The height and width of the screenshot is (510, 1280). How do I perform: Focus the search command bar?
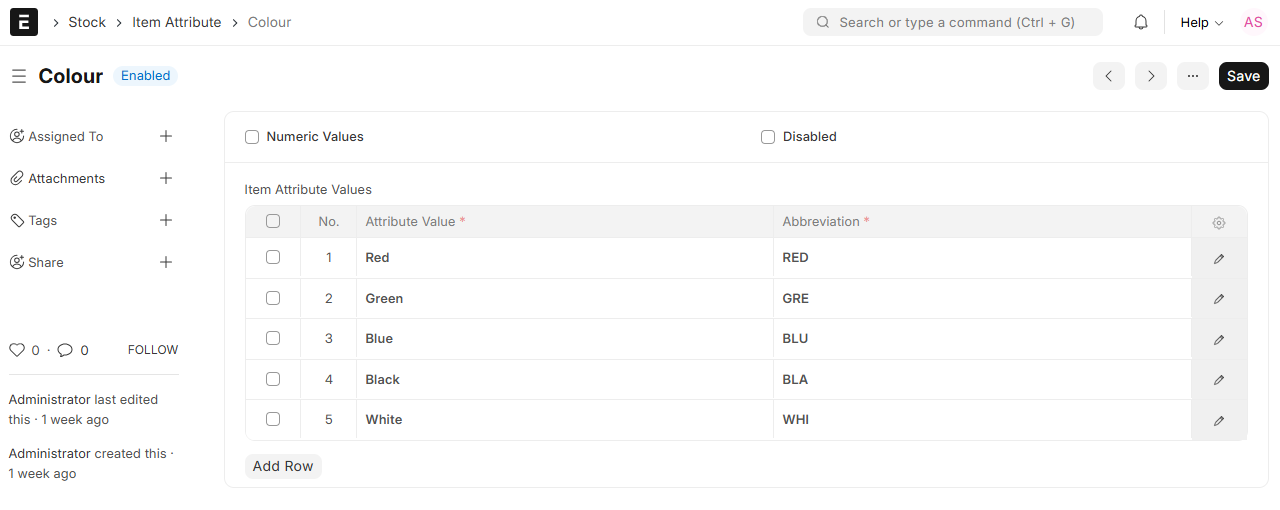point(952,22)
